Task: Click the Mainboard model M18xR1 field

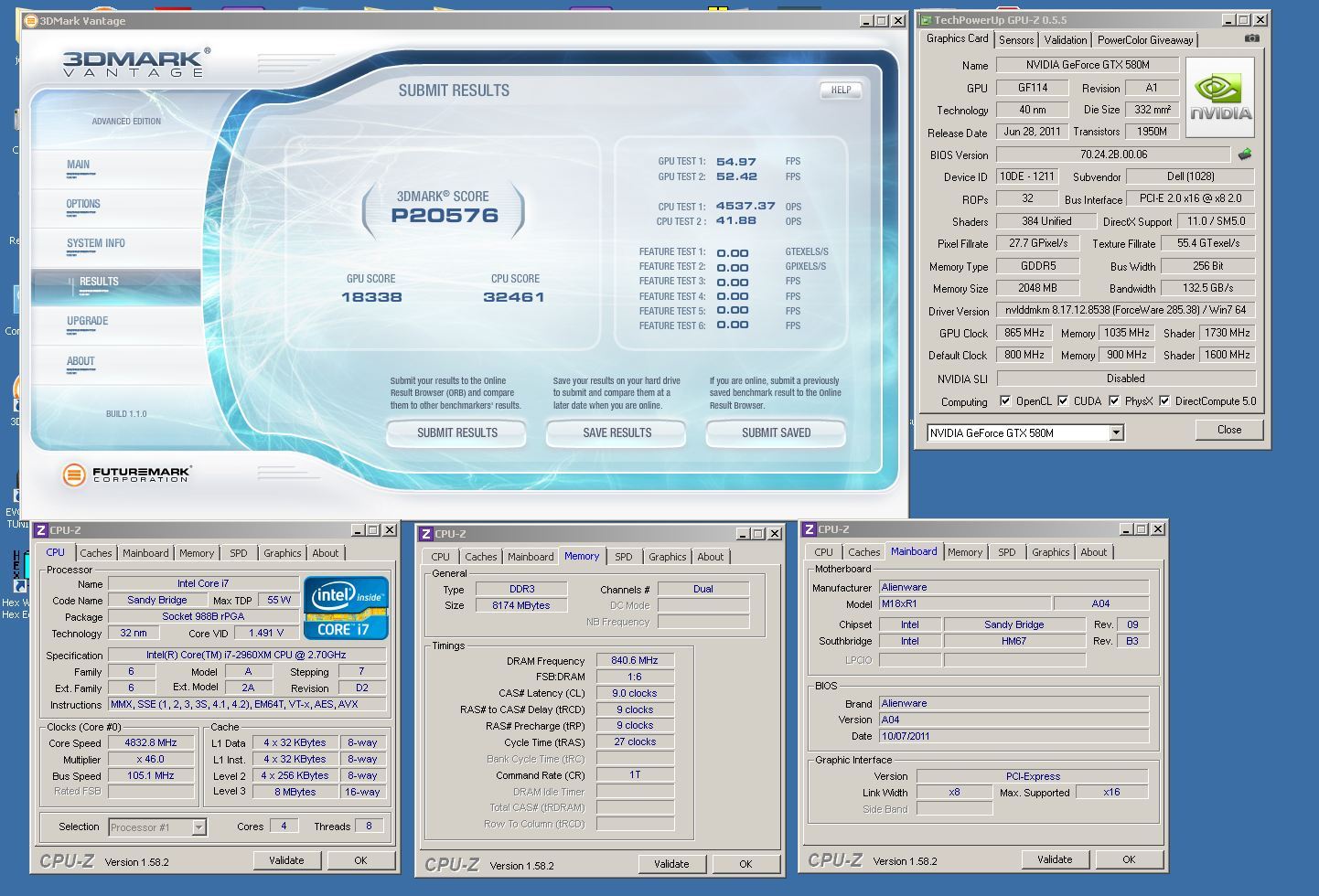Action: [x=964, y=603]
